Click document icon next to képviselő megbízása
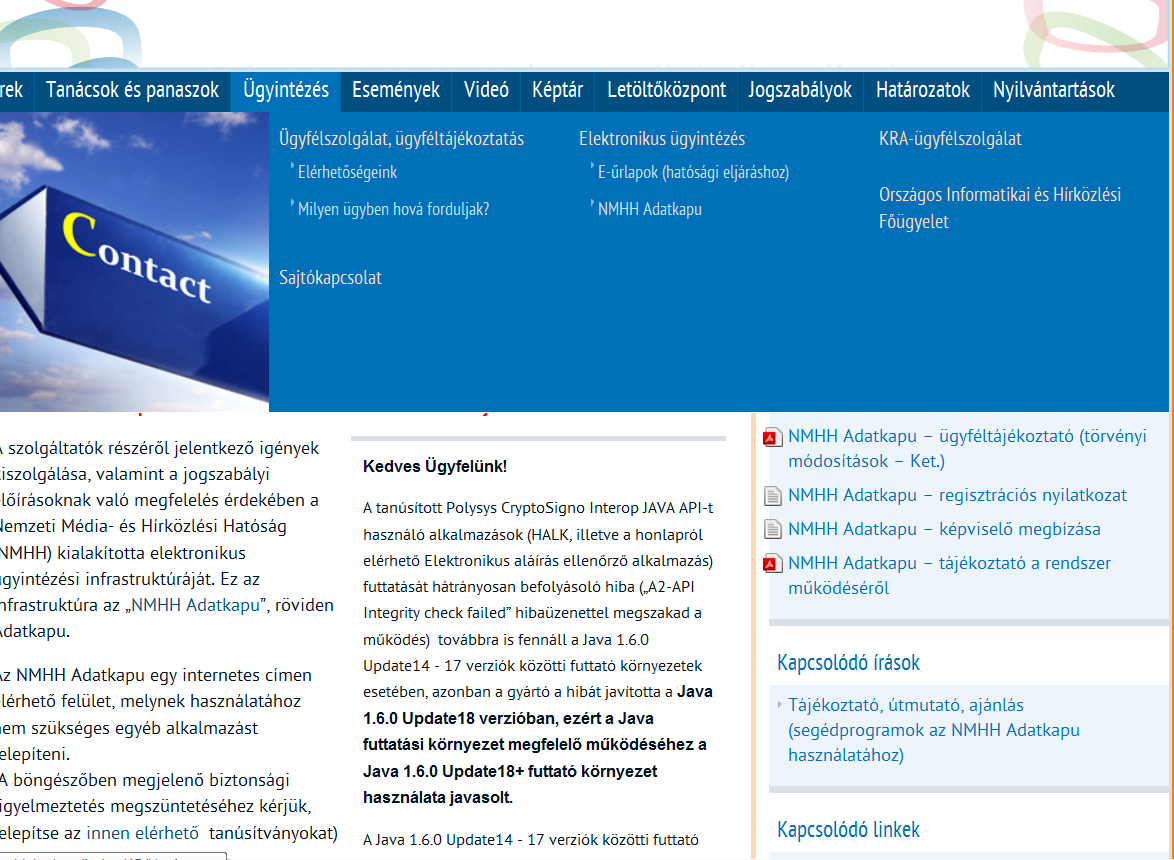This screenshot has width=1174, height=860. (773, 529)
